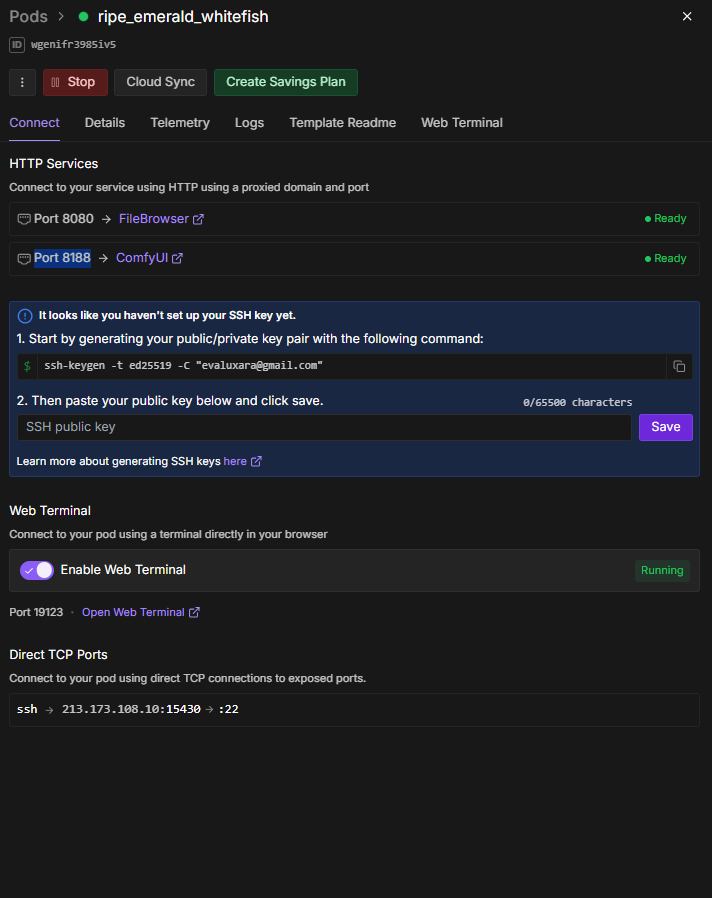The height and width of the screenshot is (898, 712).
Task: Open the ComfyUI service link
Action: pos(142,258)
